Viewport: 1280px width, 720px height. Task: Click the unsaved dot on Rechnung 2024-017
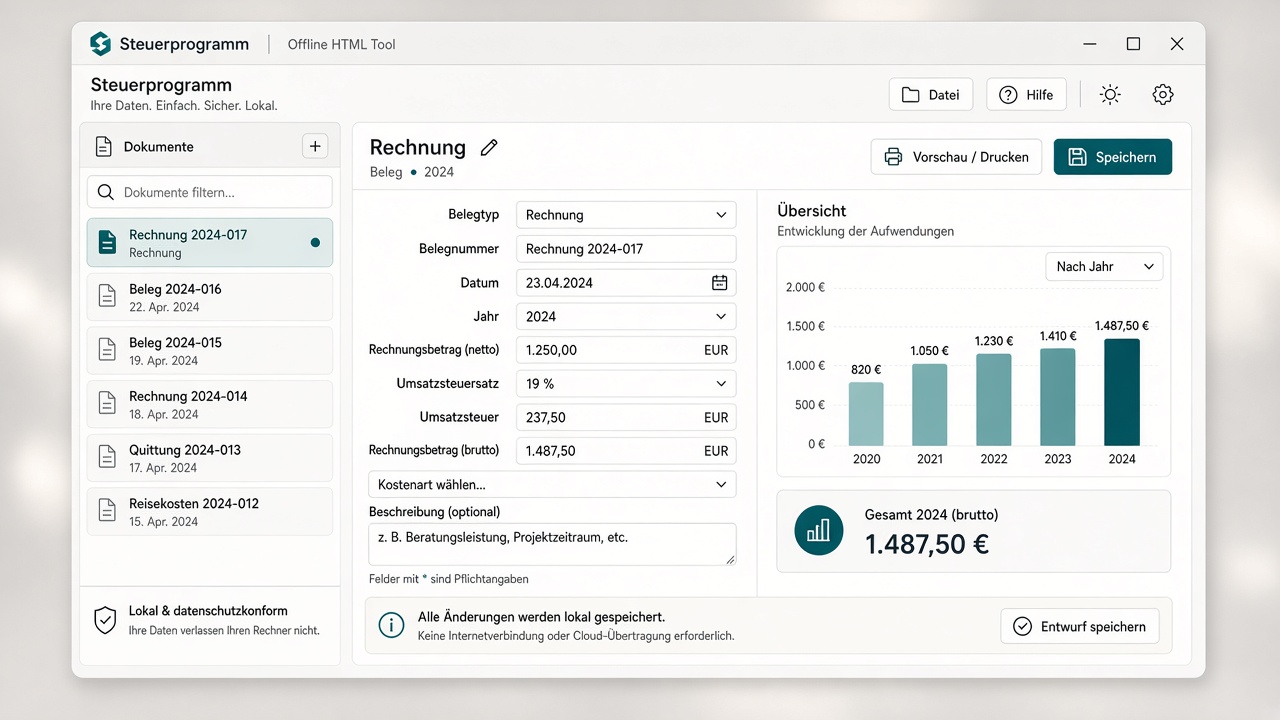pyautogui.click(x=315, y=242)
